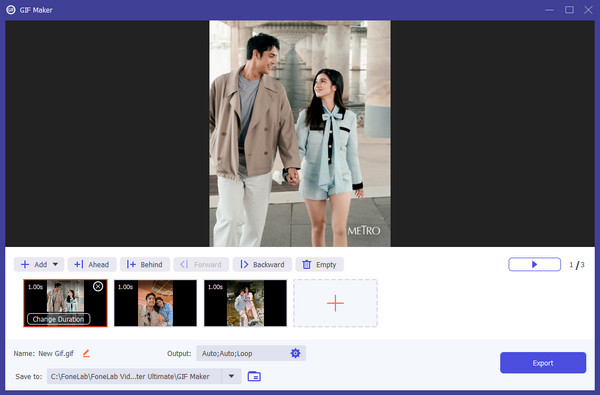Add a new frame via the plus placeholder

coord(335,303)
